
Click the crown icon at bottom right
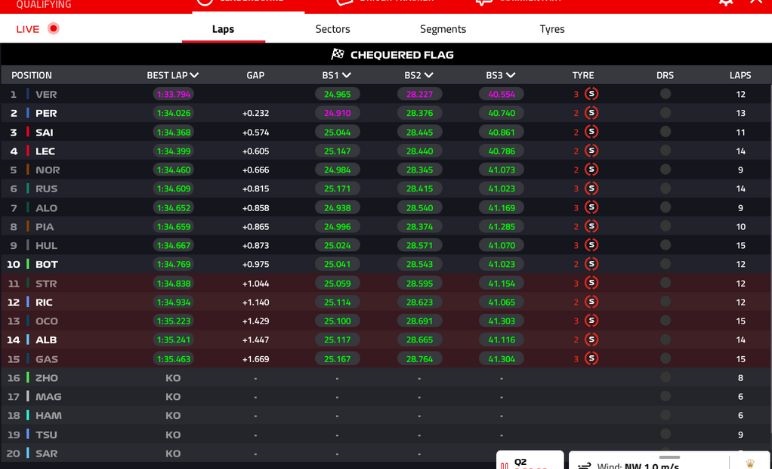[750, 464]
